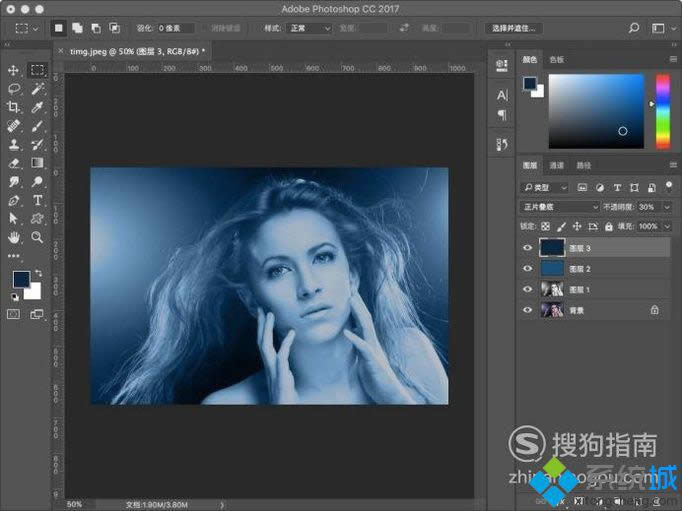The width and height of the screenshot is (682, 511).
Task: Lock all layer attributes
Action: pyautogui.click(x=608, y=226)
